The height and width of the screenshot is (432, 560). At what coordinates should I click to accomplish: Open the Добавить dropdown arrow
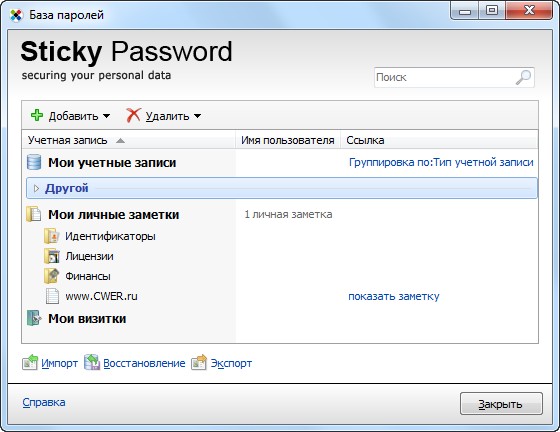point(106,116)
